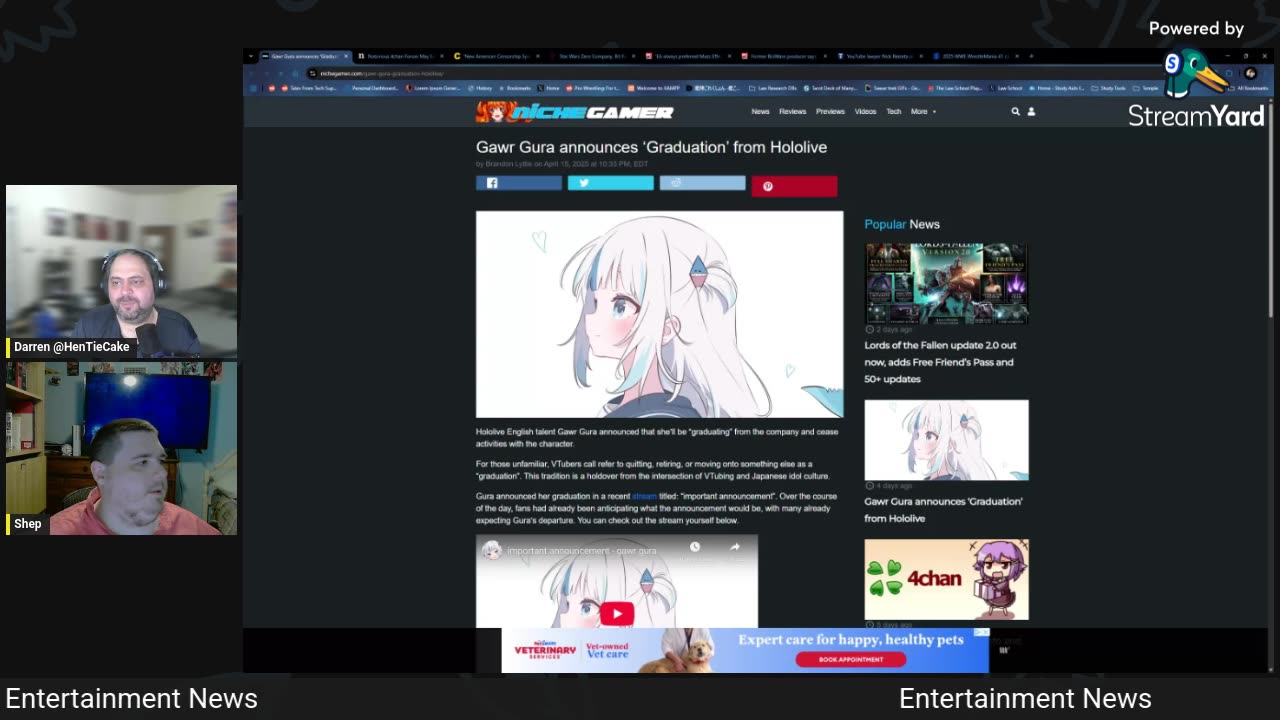This screenshot has height=720, width=1280.
Task: Open the site search magnifier icon
Action: tap(1015, 112)
